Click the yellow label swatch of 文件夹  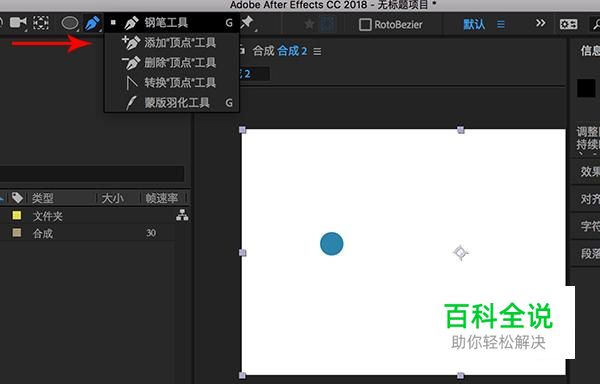[x=16, y=215]
